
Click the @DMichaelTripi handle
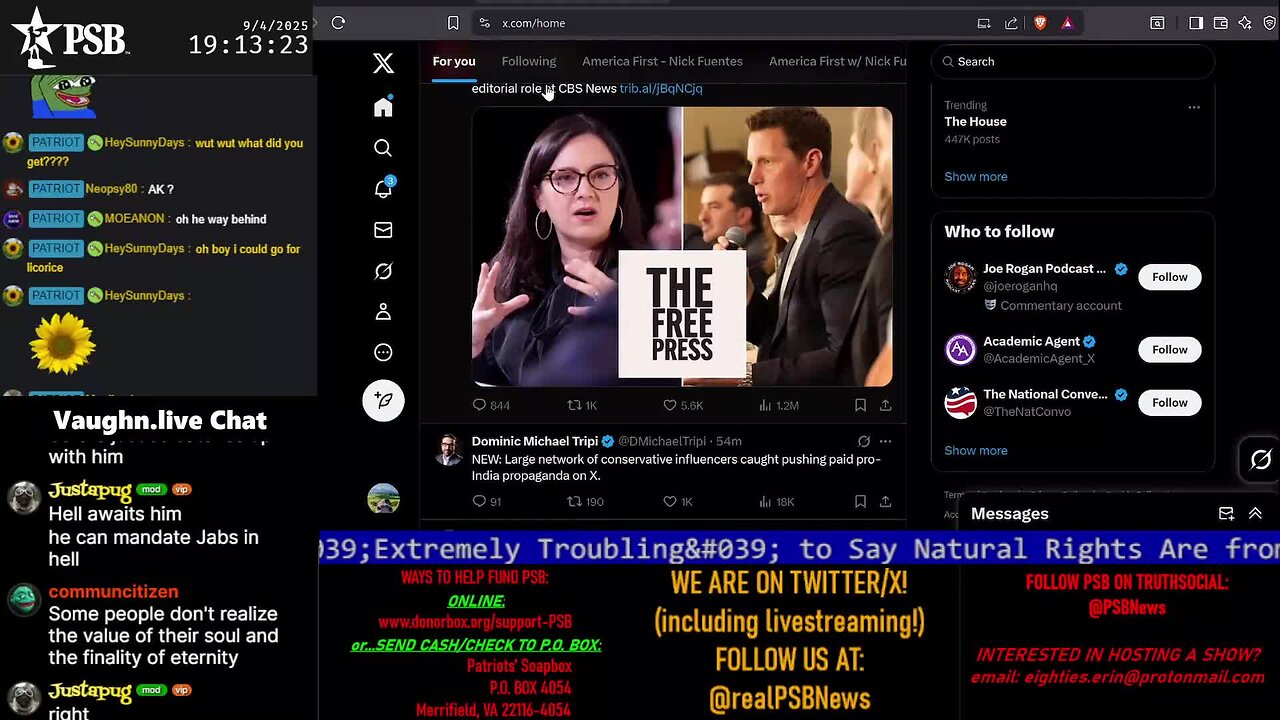[662, 441]
